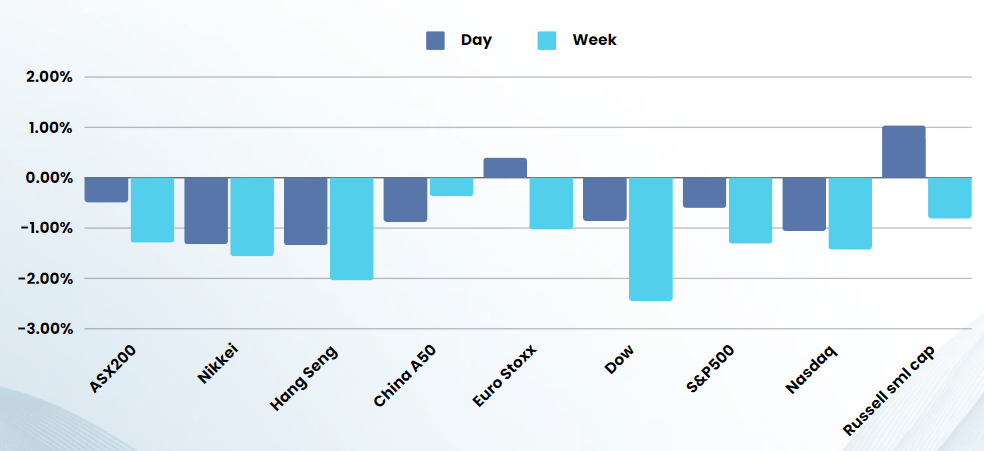984x451 pixels.
Task: Select the Russell sml cap Week bar
Action: [950, 197]
